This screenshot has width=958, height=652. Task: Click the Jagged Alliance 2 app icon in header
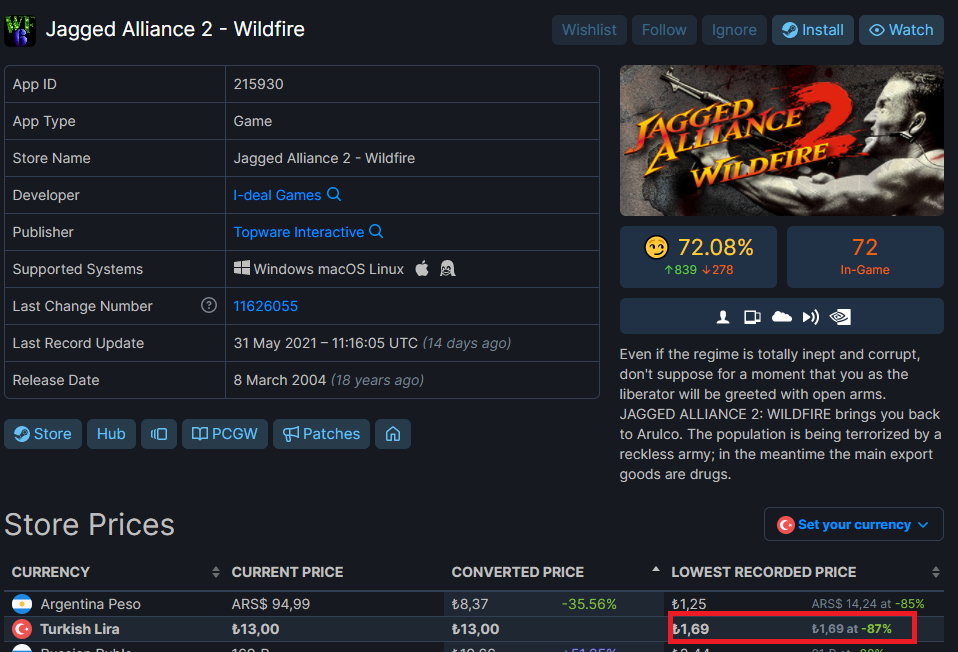tap(20, 30)
